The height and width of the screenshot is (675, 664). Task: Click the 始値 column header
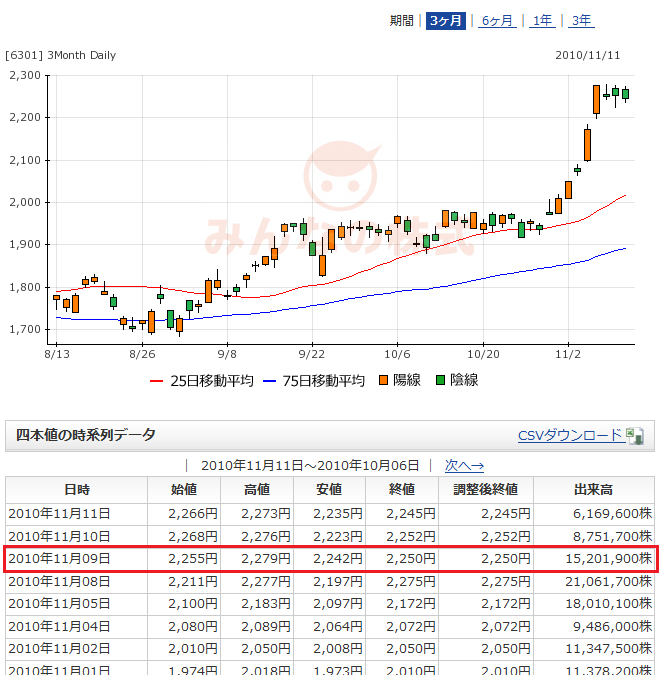(x=183, y=489)
